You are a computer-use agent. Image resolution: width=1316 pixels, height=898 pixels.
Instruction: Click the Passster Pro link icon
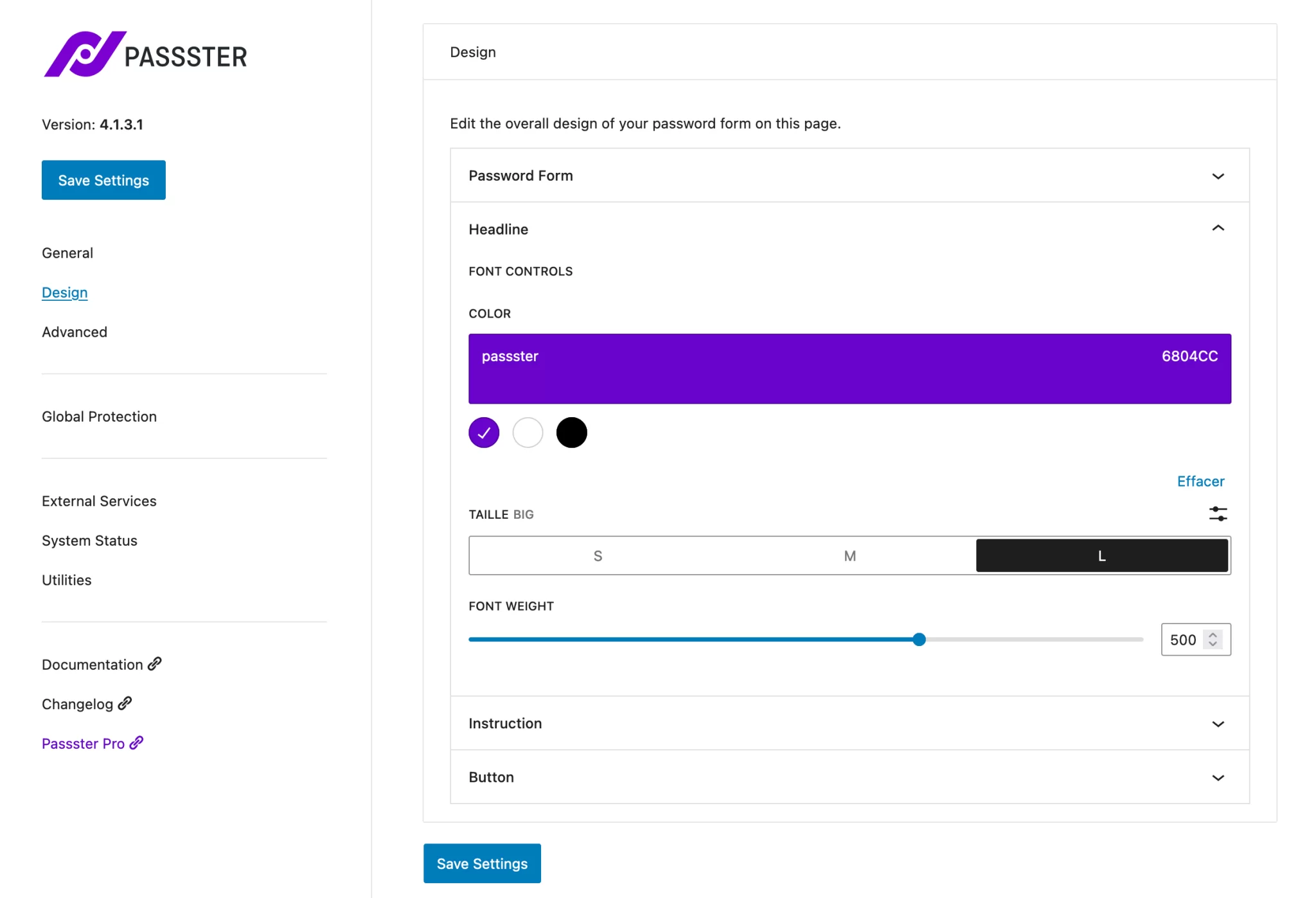[136, 743]
